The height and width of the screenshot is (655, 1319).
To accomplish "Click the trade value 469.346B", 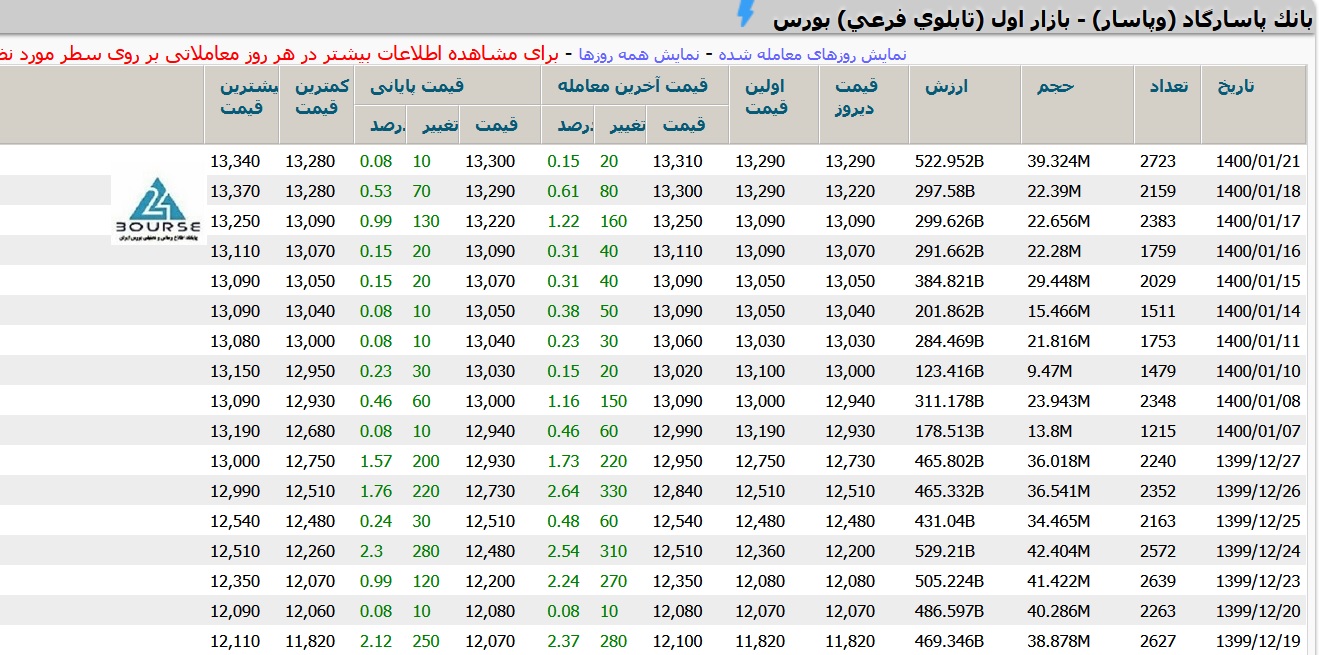I will tap(949, 641).
